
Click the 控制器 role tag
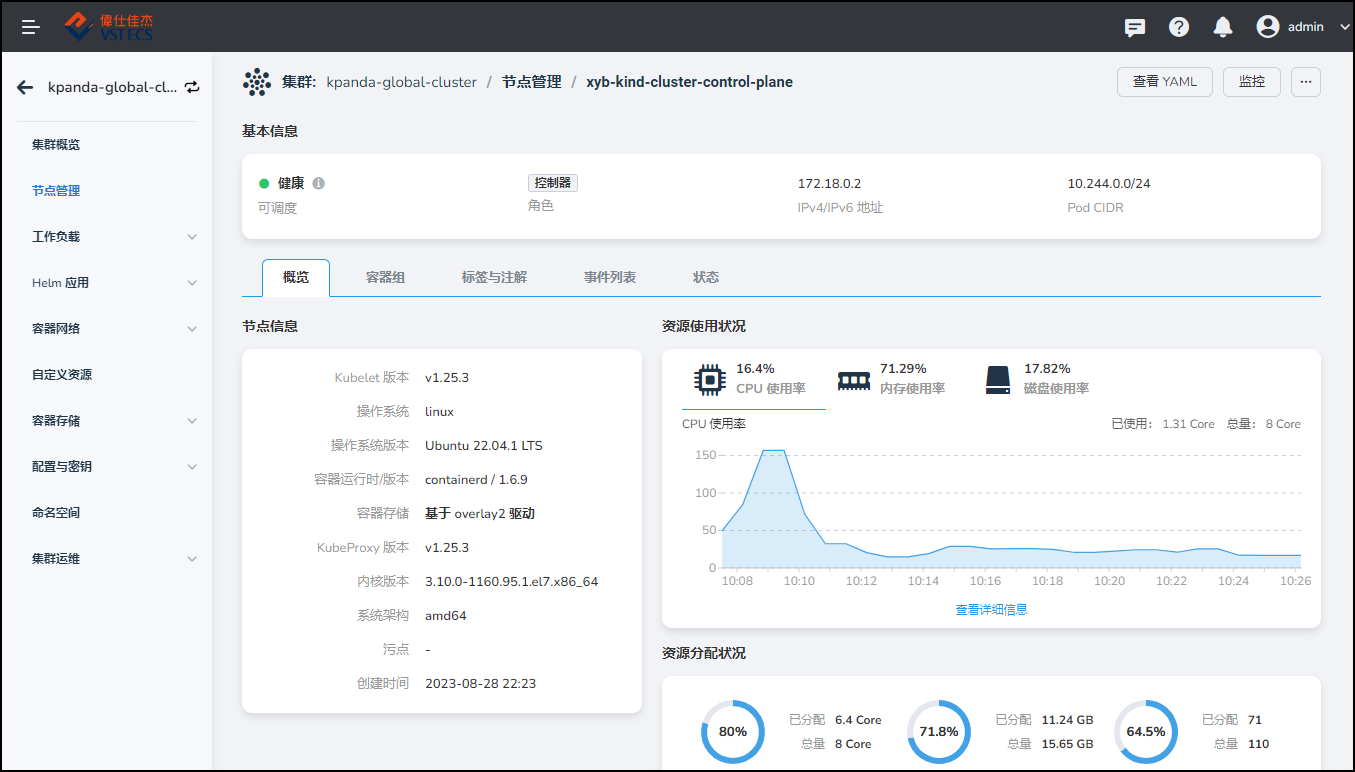553,183
